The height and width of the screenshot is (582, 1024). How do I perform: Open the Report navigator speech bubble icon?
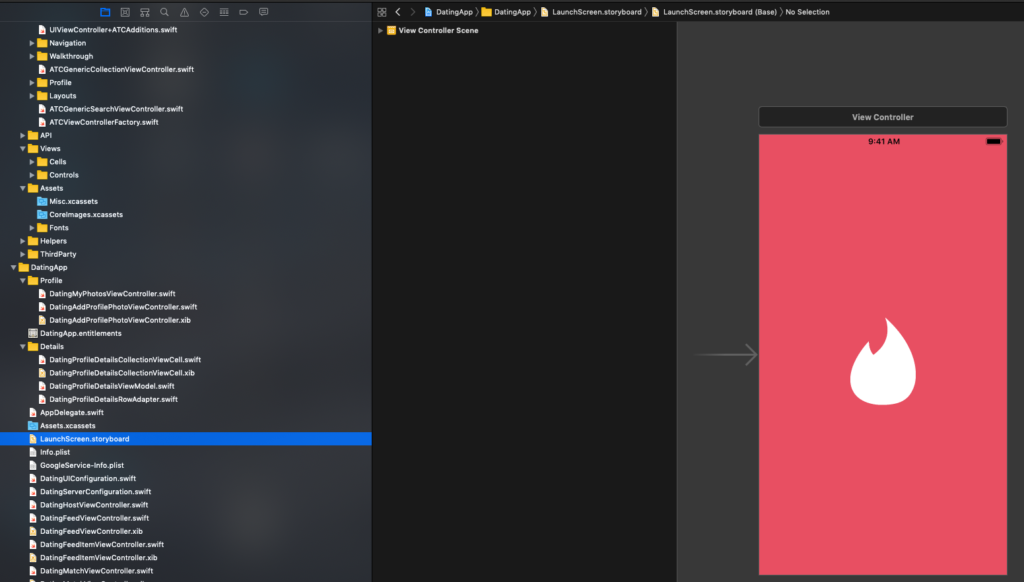pyautogui.click(x=263, y=12)
